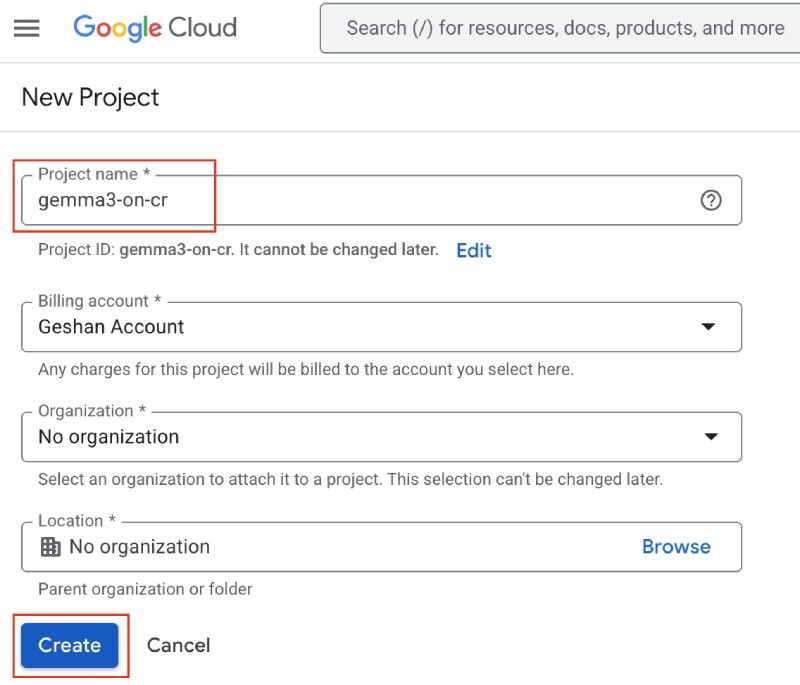Click the Google Cloud logo
Viewport: 800px width, 685px height.
[154, 28]
